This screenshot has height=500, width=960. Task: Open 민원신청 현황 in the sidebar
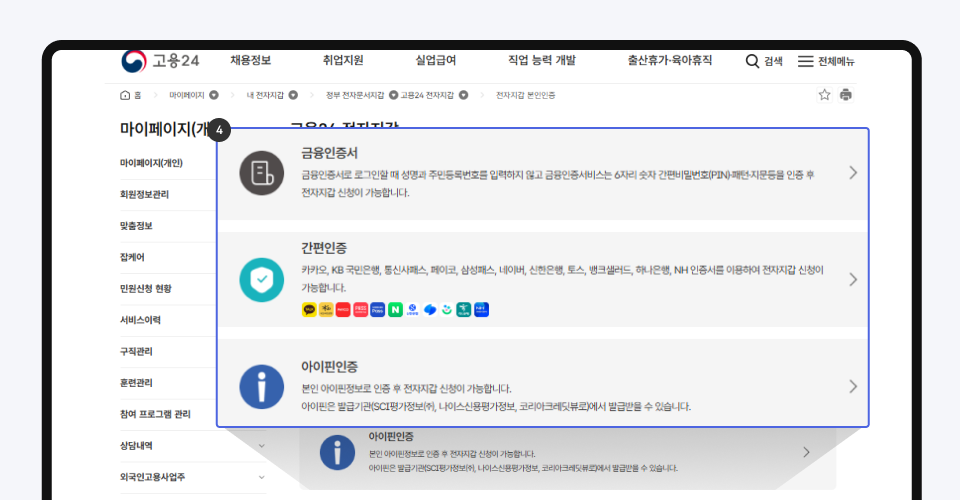pyautogui.click(x=146, y=289)
